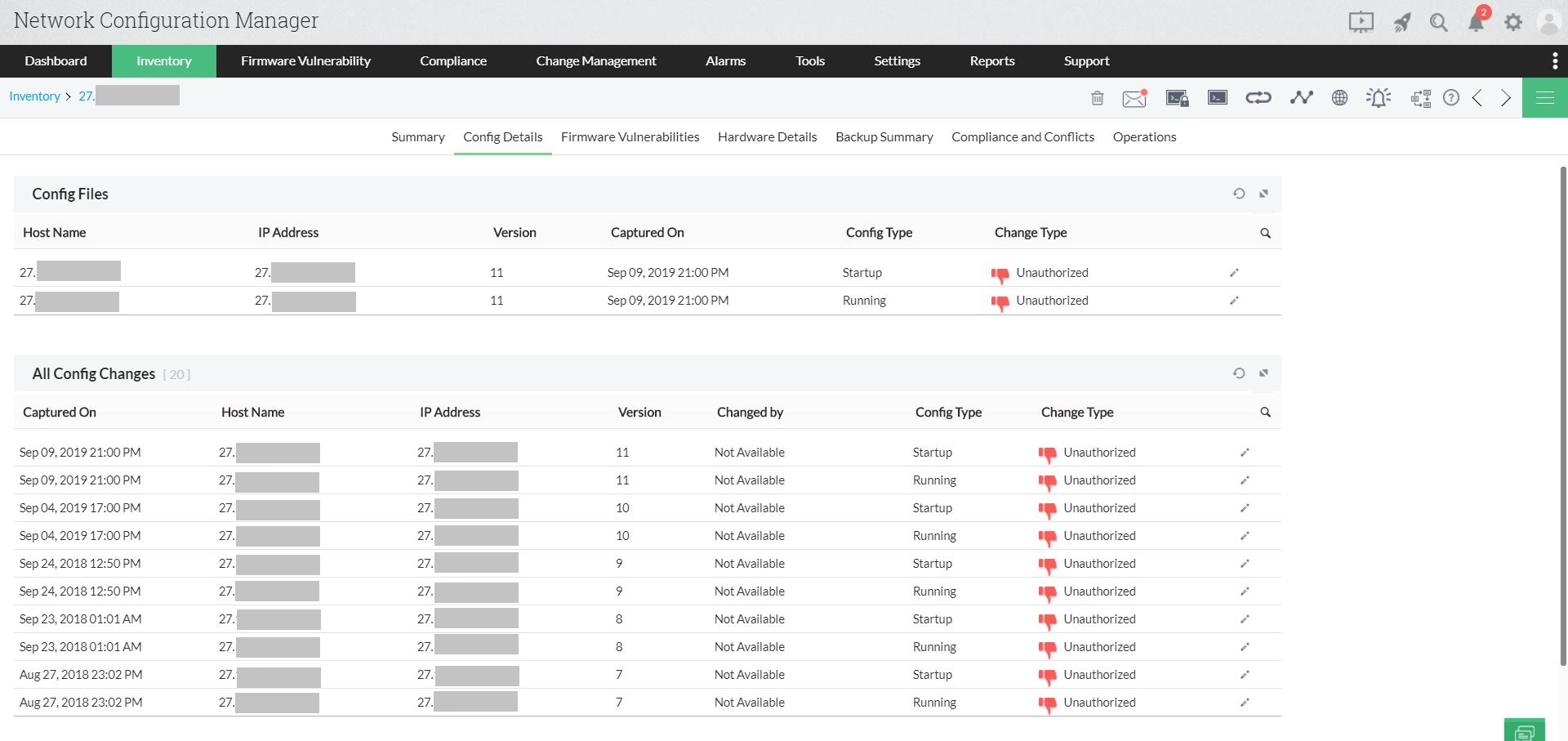This screenshot has height=741, width=1568.
Task: Expand the green hamburger side menu
Action: point(1544,98)
